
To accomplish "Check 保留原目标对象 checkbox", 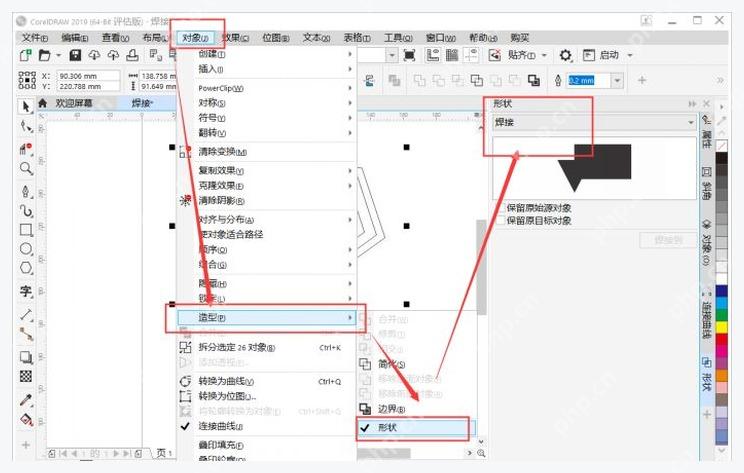I will pyautogui.click(x=501, y=220).
